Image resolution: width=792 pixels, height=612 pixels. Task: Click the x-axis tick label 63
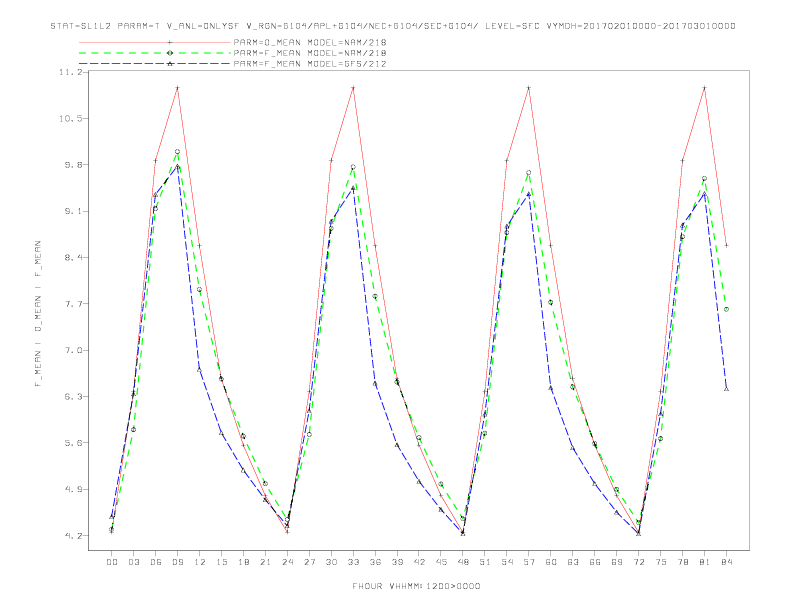(573, 562)
